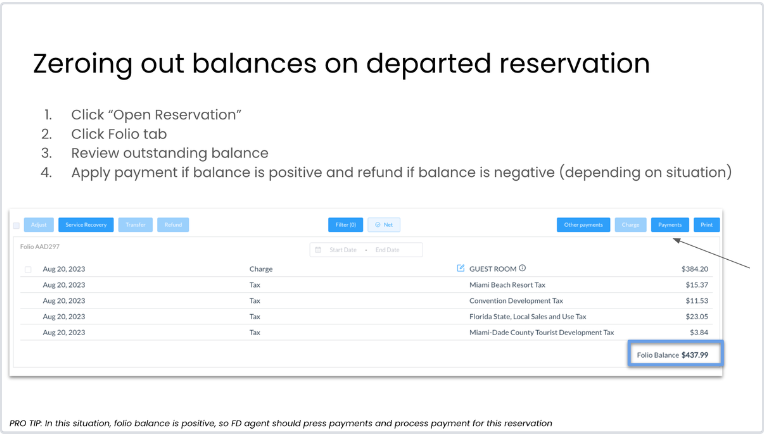Click the End Date field

pos(389,249)
